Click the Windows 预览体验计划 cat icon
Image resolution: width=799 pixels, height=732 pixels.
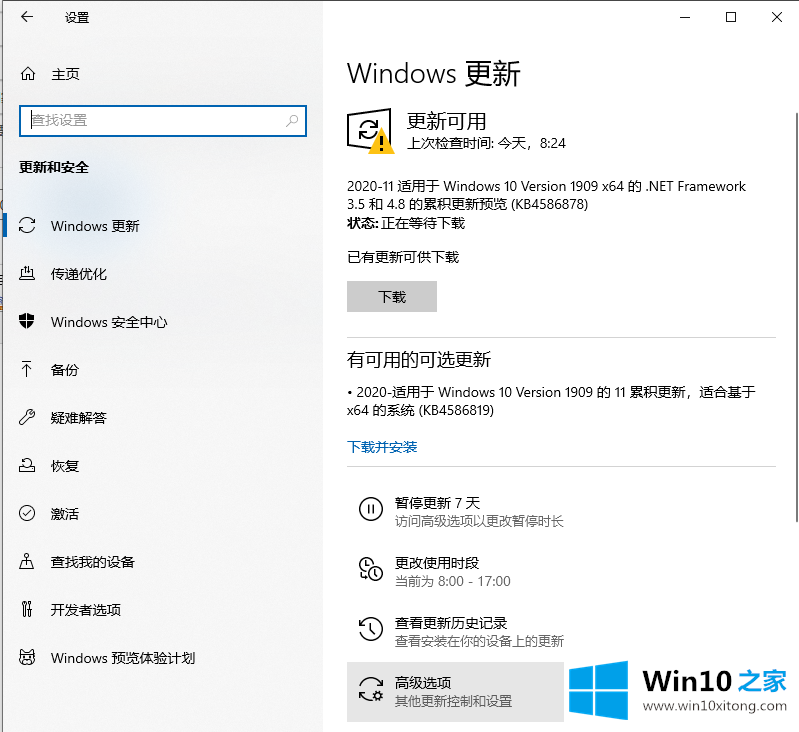click(x=27, y=657)
